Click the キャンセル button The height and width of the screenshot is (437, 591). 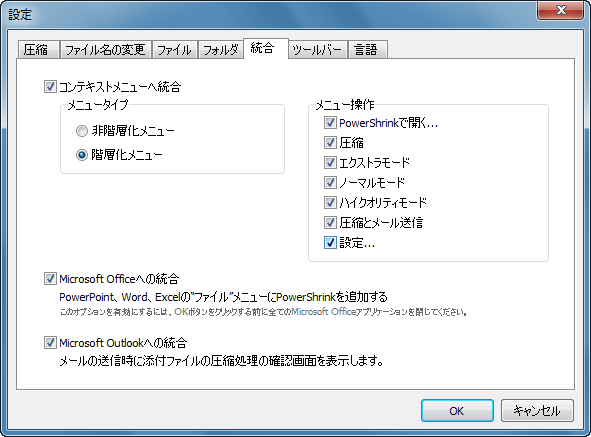[537, 411]
